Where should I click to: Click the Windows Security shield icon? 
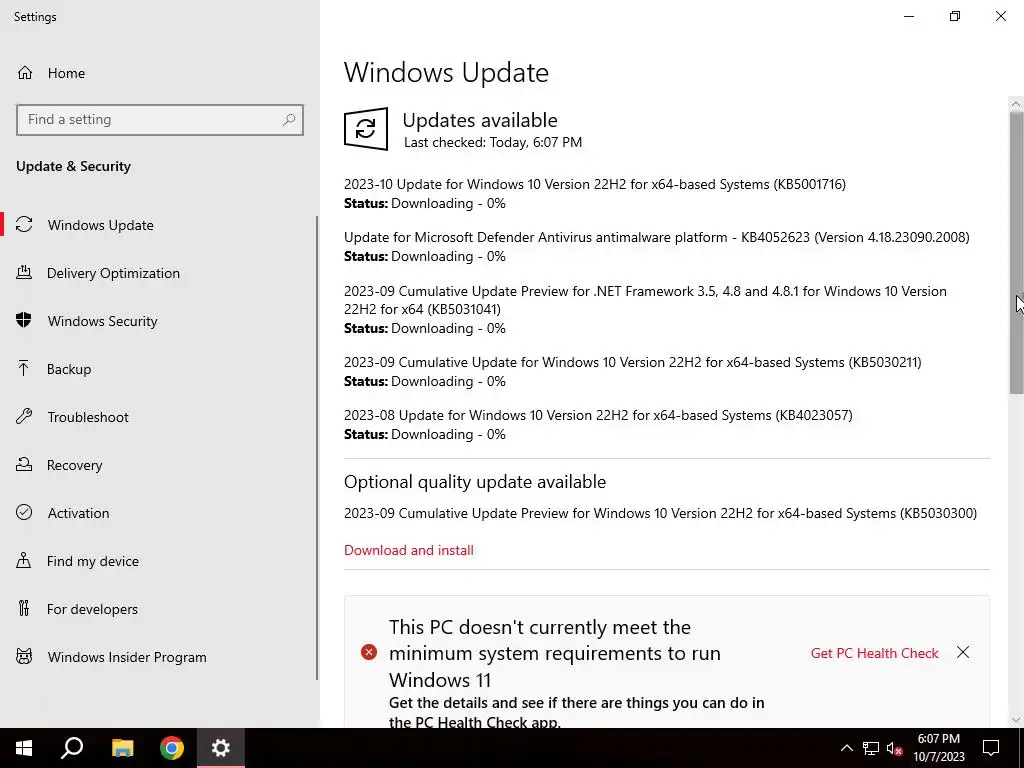24,321
